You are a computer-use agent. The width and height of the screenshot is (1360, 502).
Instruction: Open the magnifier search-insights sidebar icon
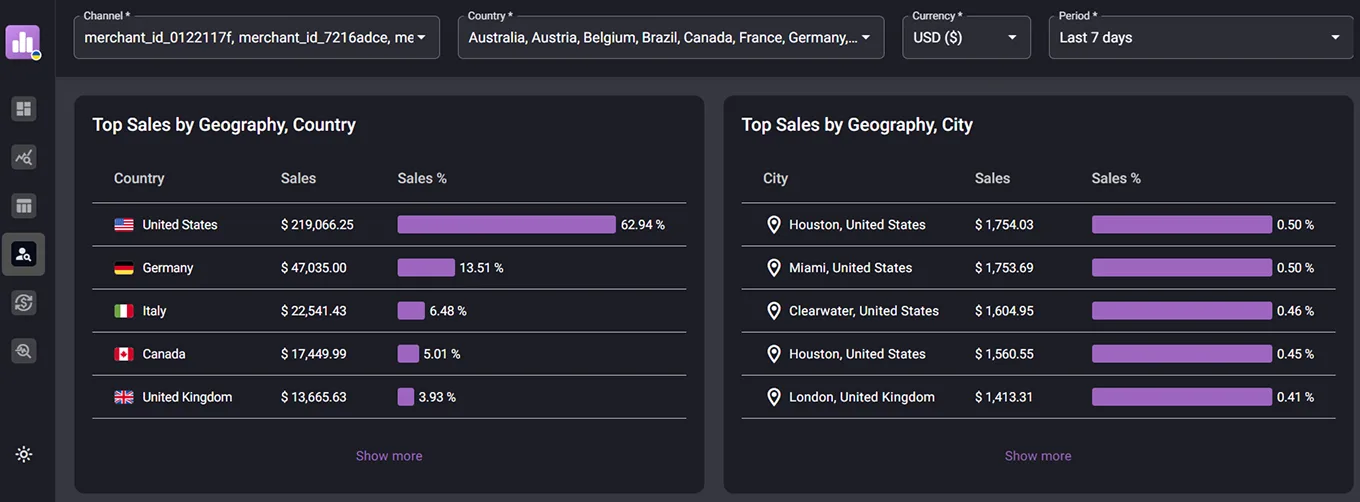click(x=24, y=350)
